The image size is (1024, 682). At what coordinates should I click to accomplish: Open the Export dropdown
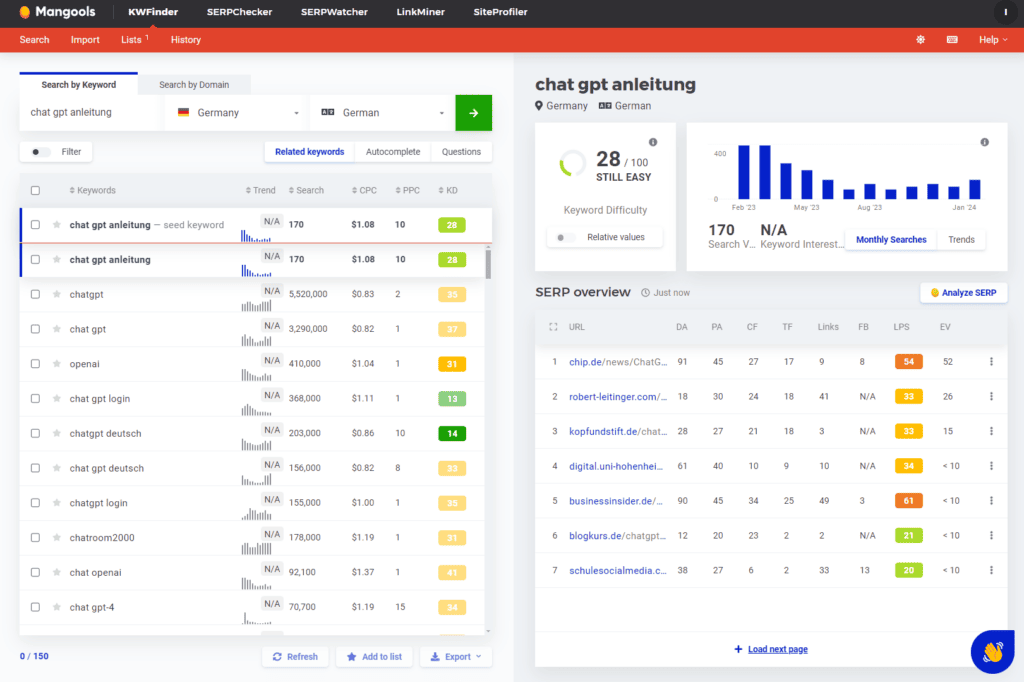click(456, 657)
